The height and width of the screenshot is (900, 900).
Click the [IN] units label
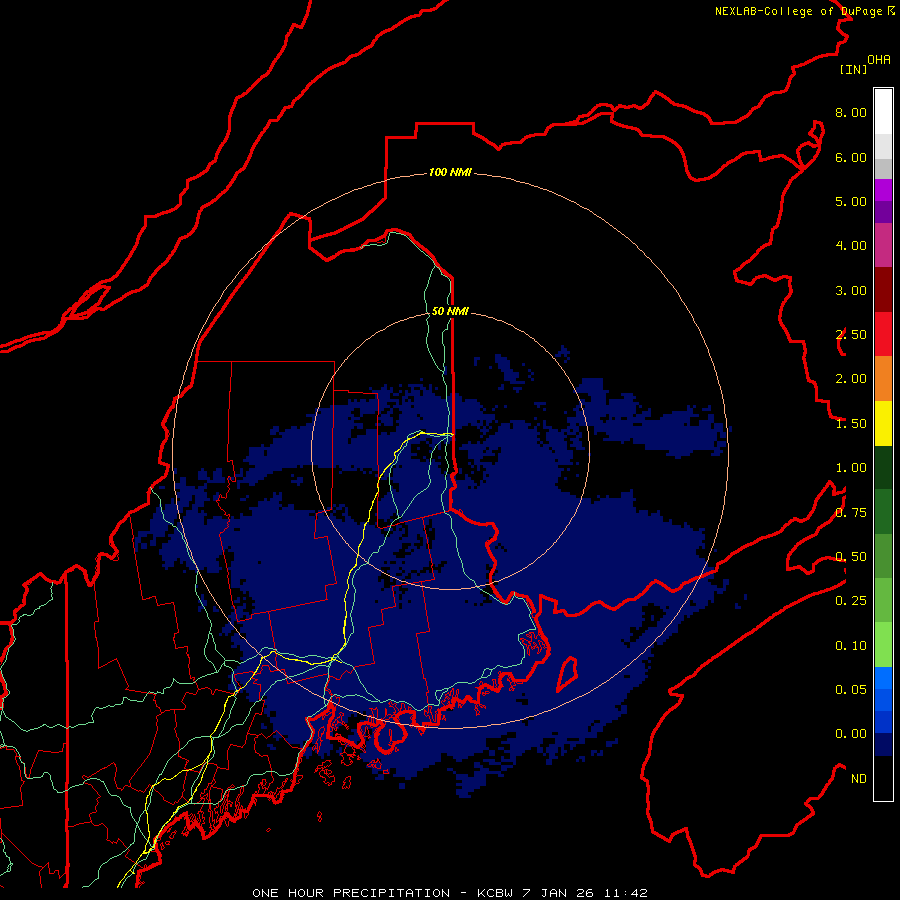pyautogui.click(x=854, y=69)
